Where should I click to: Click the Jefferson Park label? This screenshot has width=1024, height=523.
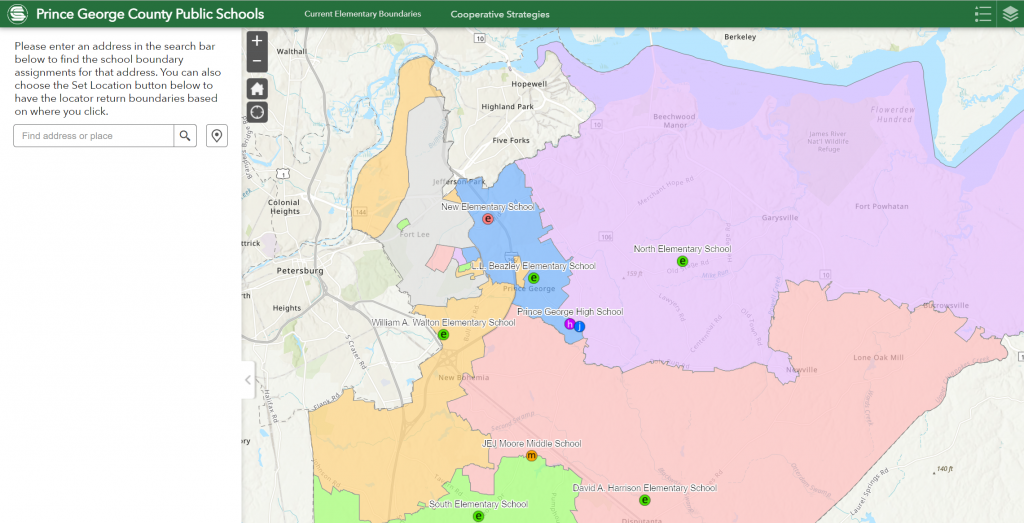tap(459, 182)
